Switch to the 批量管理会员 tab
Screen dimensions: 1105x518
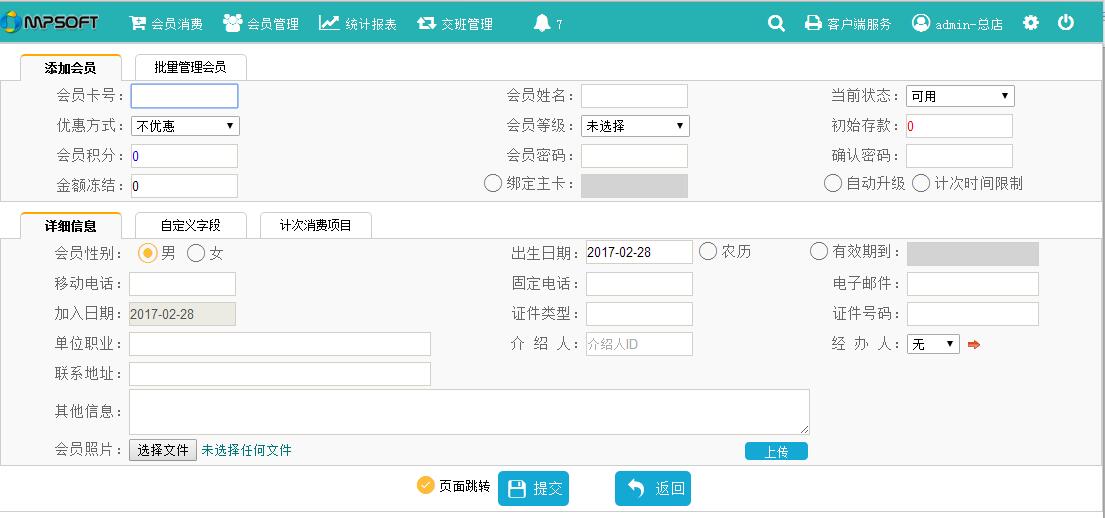[x=190, y=68]
